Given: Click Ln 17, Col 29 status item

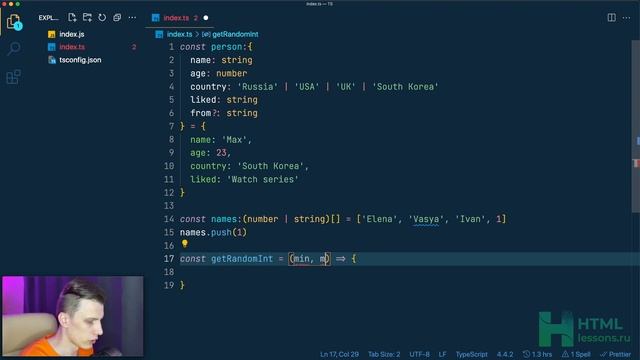Looking at the screenshot, I should 339,354.
